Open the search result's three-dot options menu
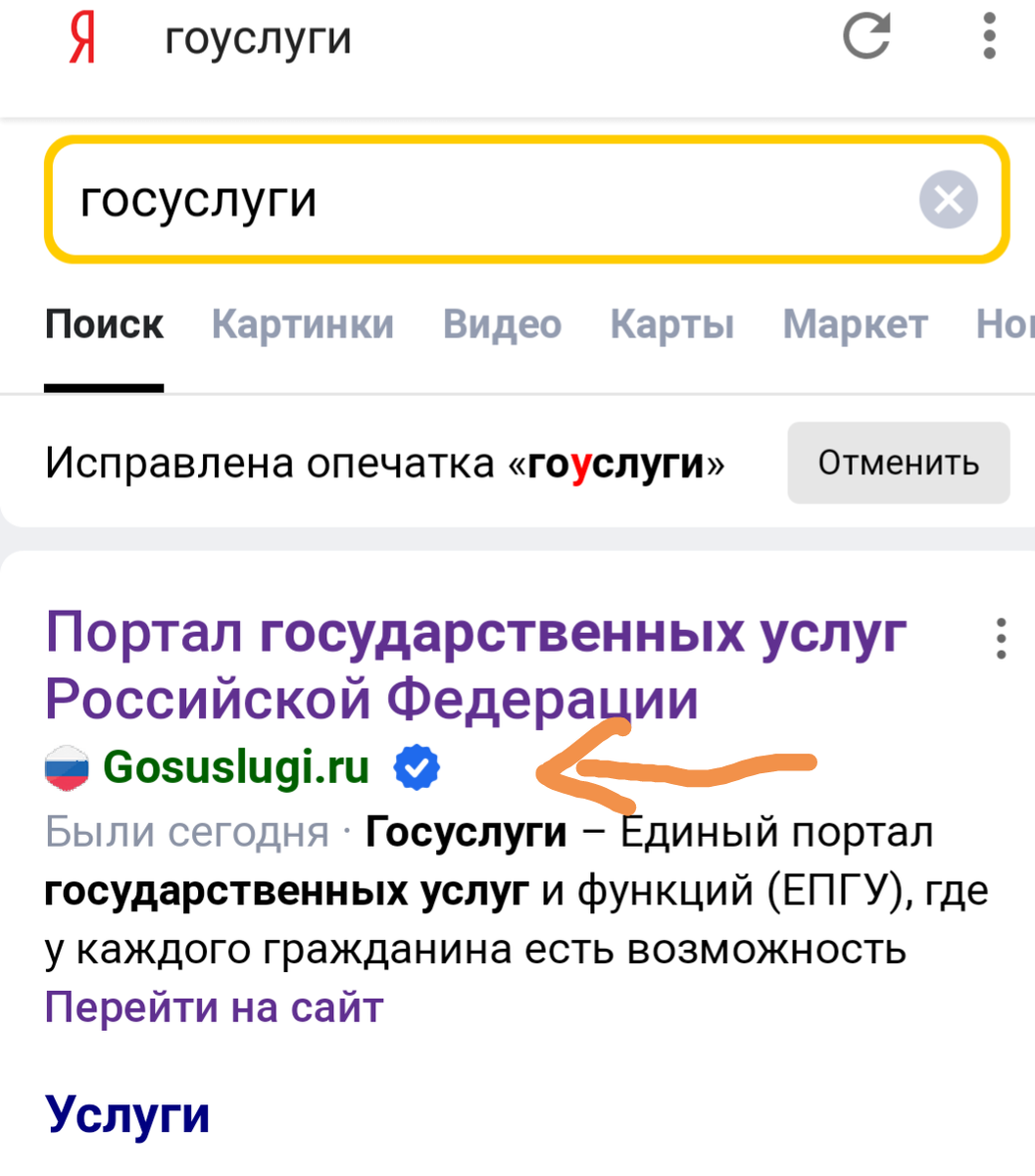1035x1176 pixels. [1002, 639]
